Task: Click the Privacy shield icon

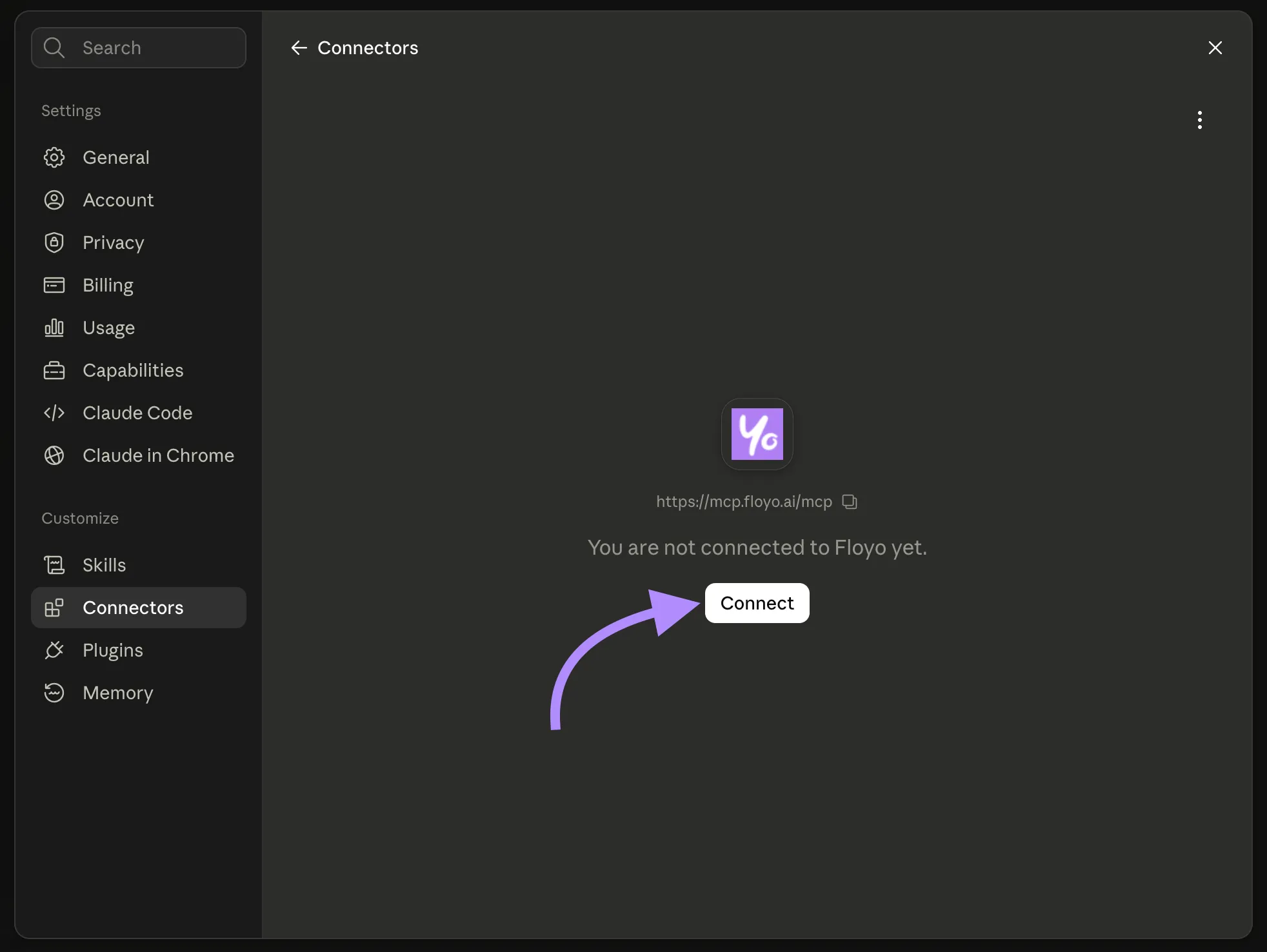Action: pyautogui.click(x=54, y=243)
